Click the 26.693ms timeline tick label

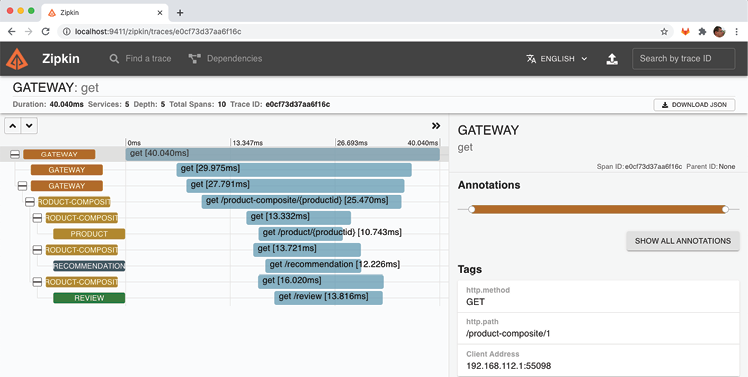[352, 143]
